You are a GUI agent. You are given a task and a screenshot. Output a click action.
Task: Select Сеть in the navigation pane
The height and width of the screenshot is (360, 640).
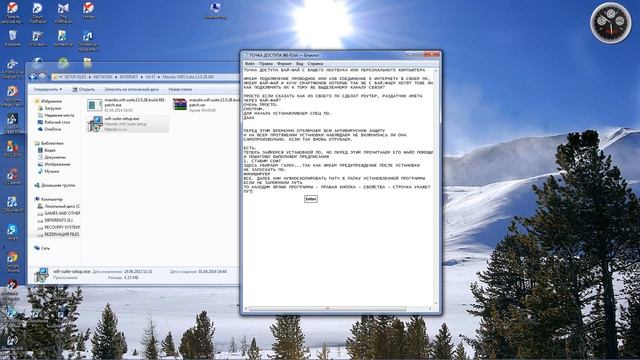click(42, 248)
